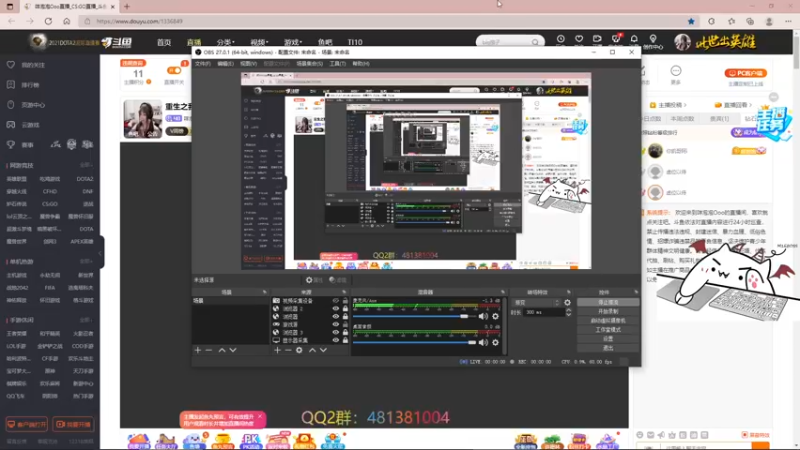Click 启动虚拟摄像机 button in OBS
This screenshot has width=800, height=450.
click(x=608, y=321)
